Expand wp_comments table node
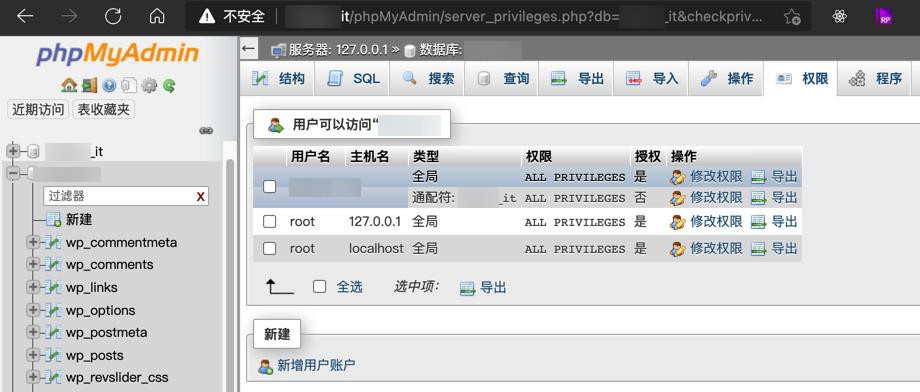This screenshot has height=392, width=920. (x=33, y=265)
